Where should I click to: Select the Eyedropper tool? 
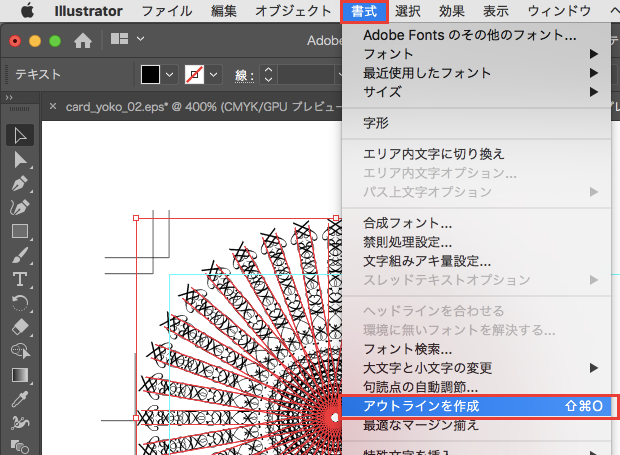point(20,399)
